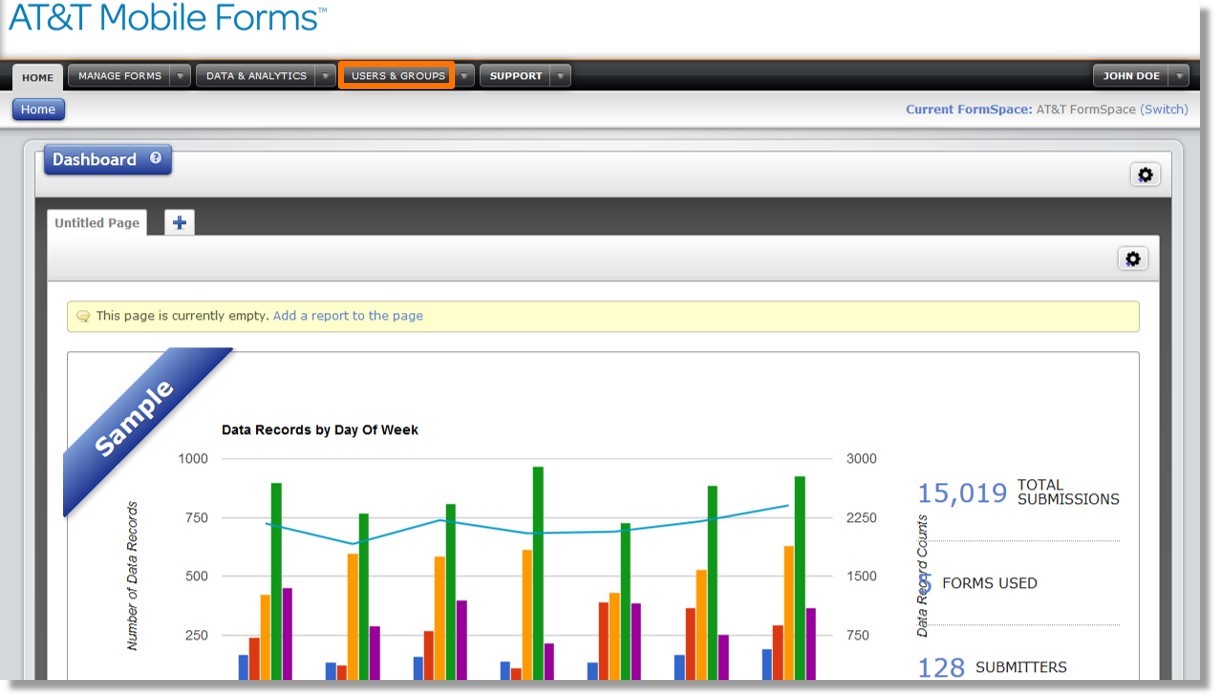The image size is (1218, 698).
Task: Open the Users & Groups menu
Action: pos(398,76)
